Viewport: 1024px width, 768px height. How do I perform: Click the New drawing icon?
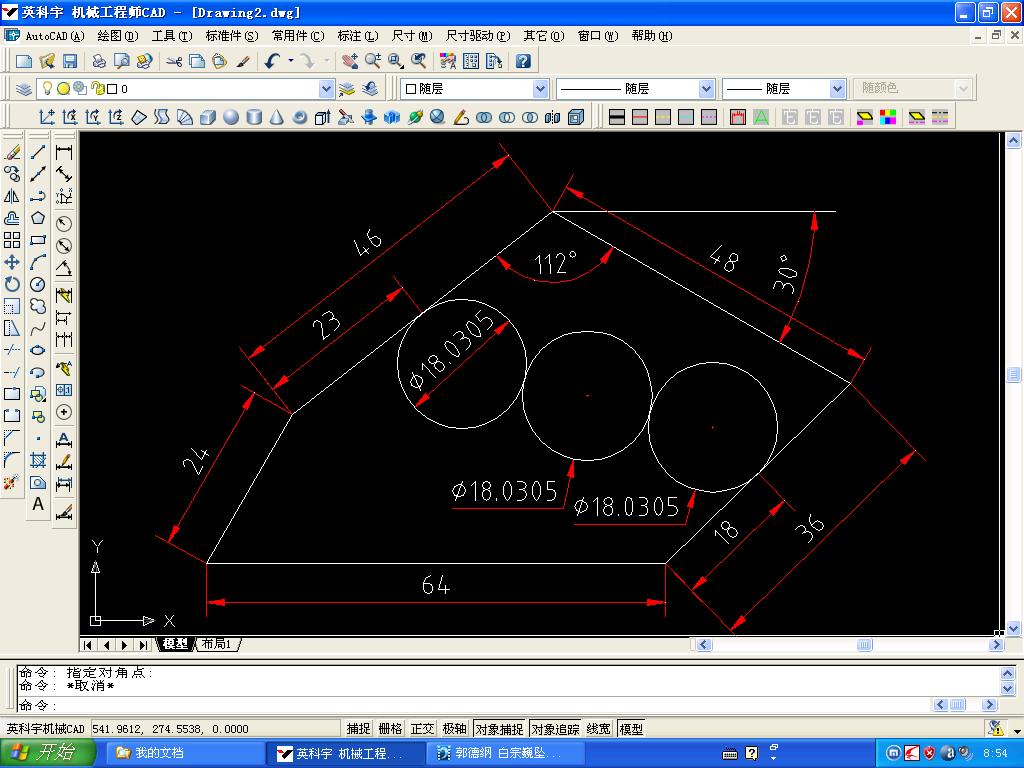[24, 61]
